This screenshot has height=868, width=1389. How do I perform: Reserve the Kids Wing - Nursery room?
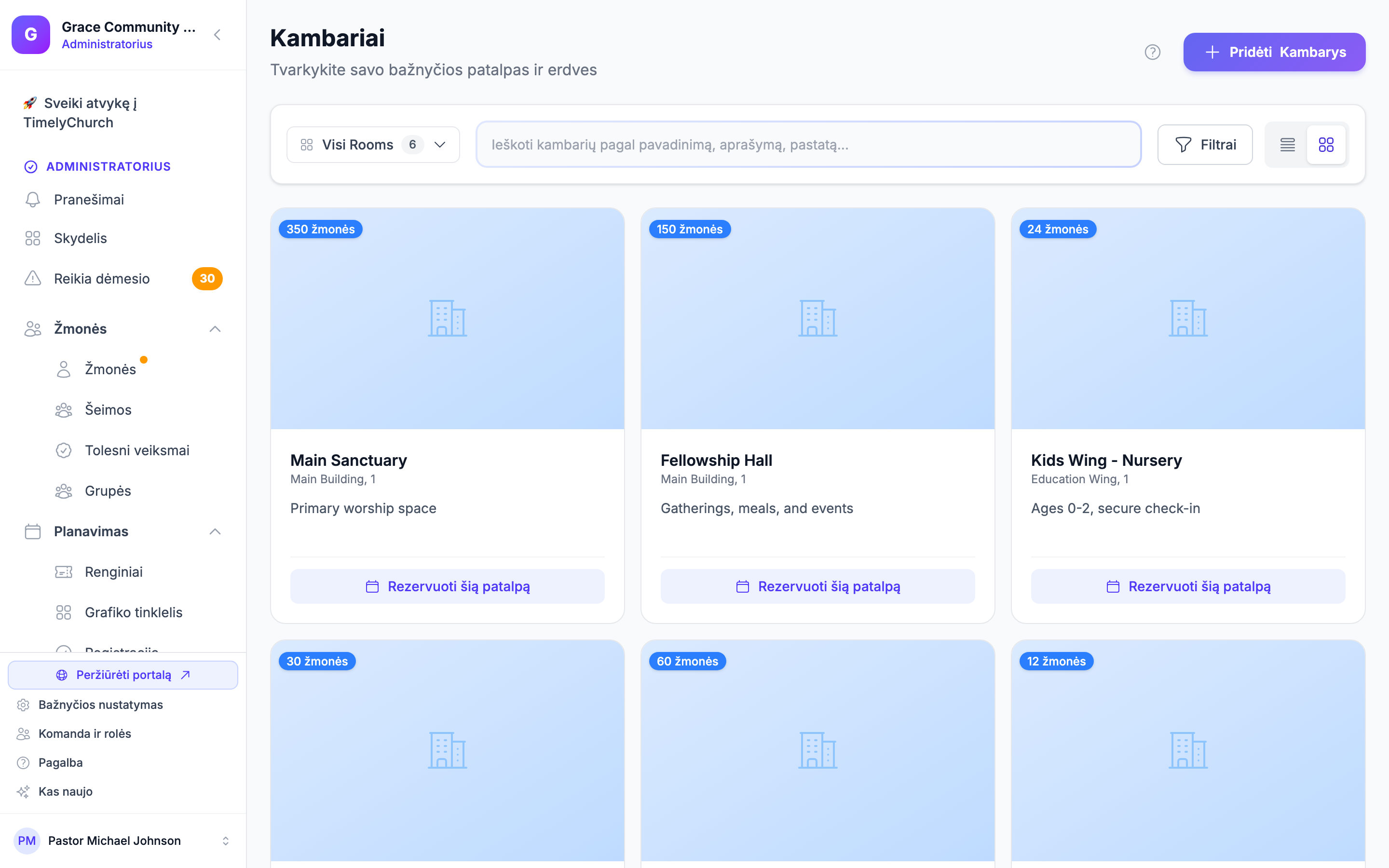[x=1188, y=586]
